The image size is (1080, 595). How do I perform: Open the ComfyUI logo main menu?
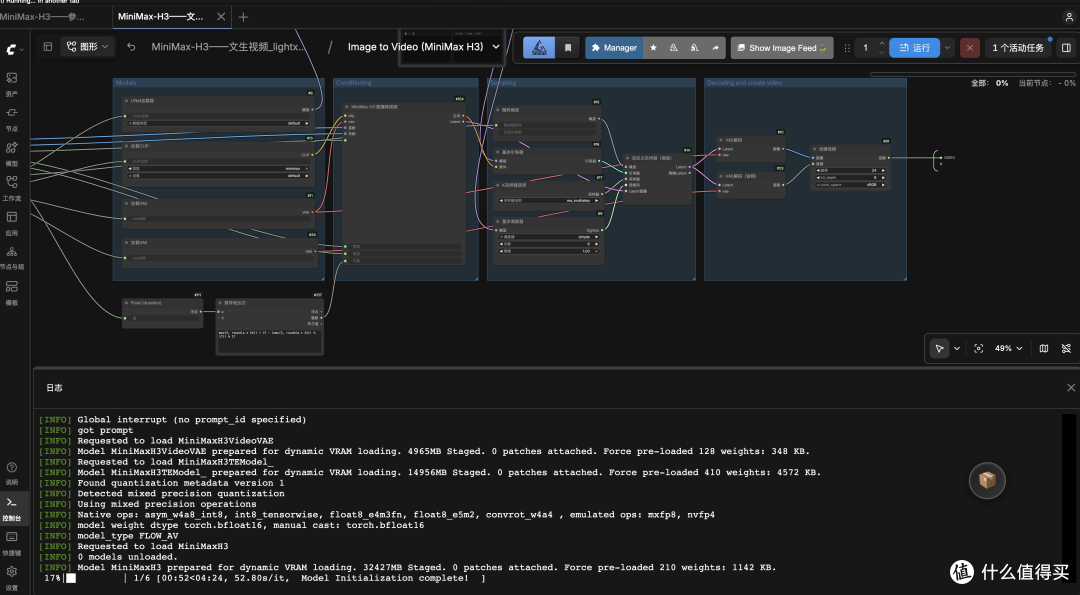tap(11, 50)
